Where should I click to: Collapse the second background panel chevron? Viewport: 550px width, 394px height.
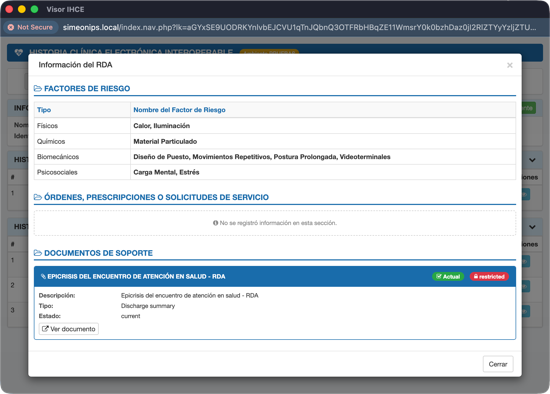(532, 227)
